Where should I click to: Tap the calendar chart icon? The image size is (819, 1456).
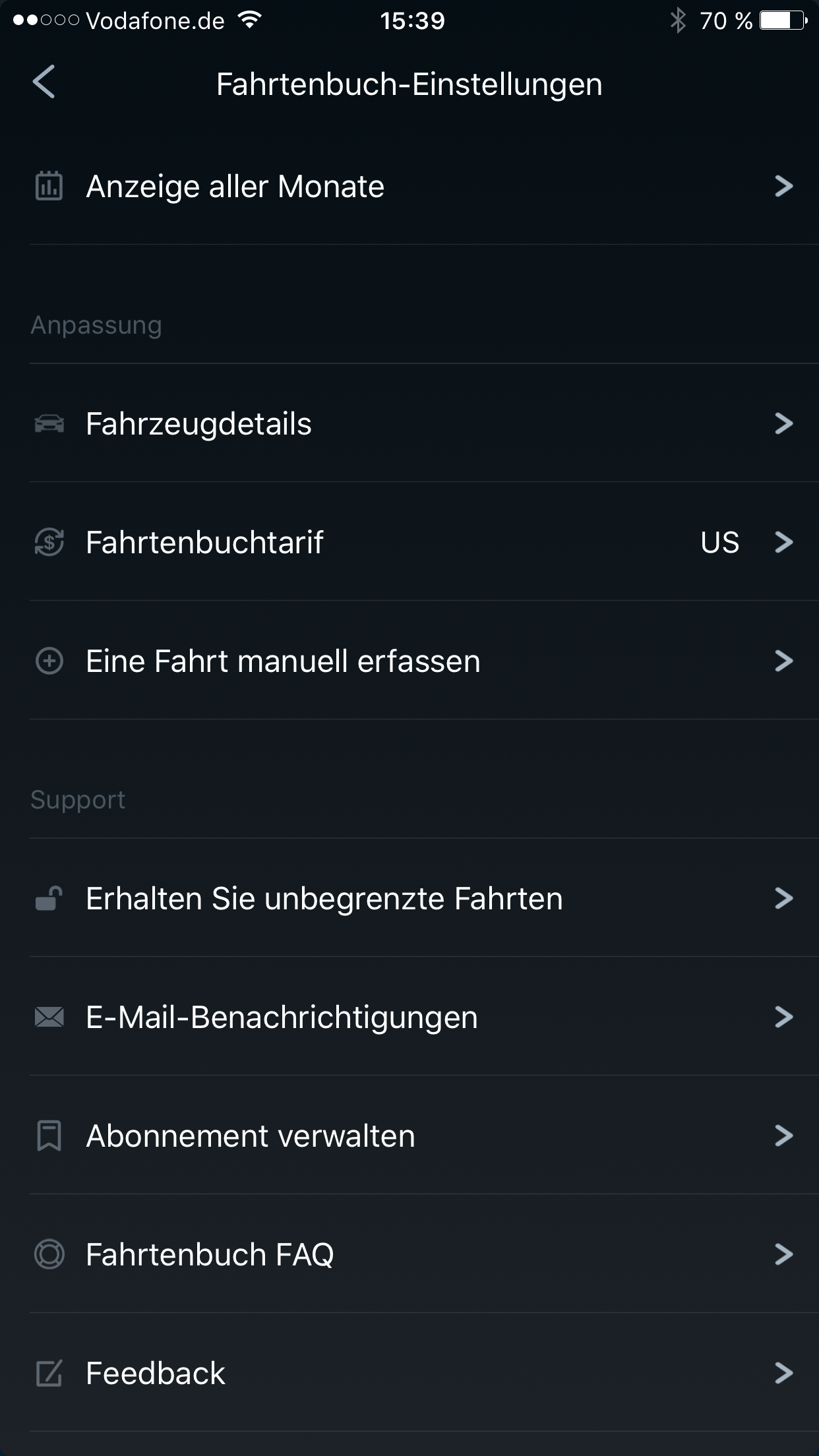pyautogui.click(x=49, y=186)
